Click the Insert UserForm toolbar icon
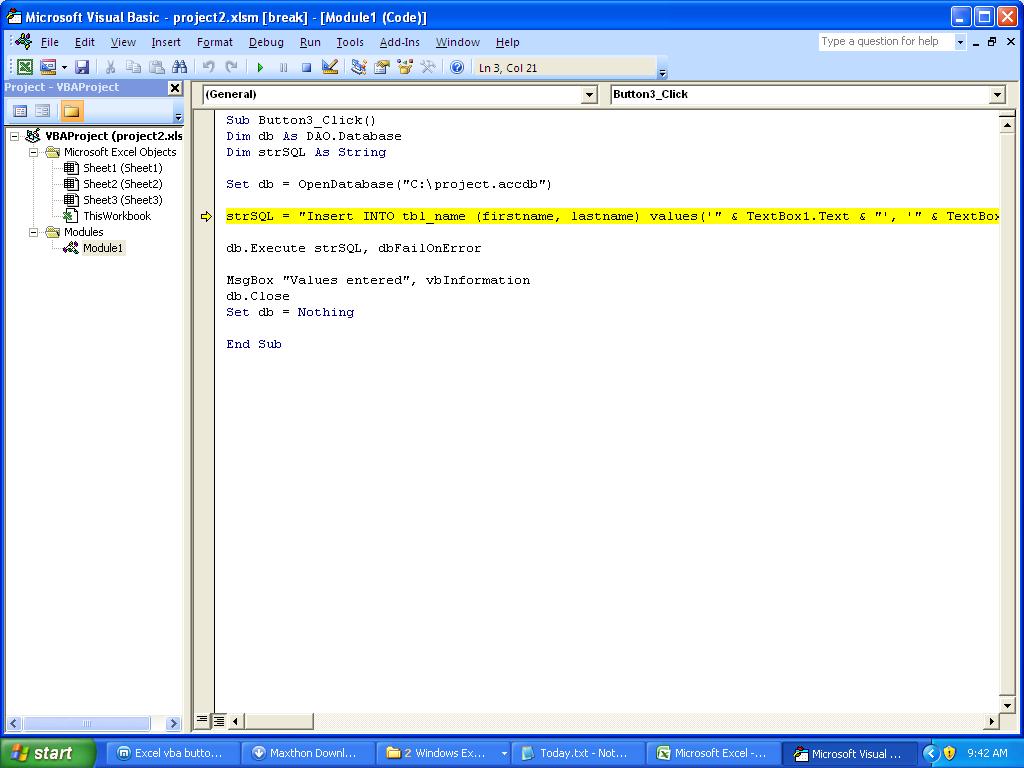This screenshot has width=1024, height=768. (x=48, y=67)
